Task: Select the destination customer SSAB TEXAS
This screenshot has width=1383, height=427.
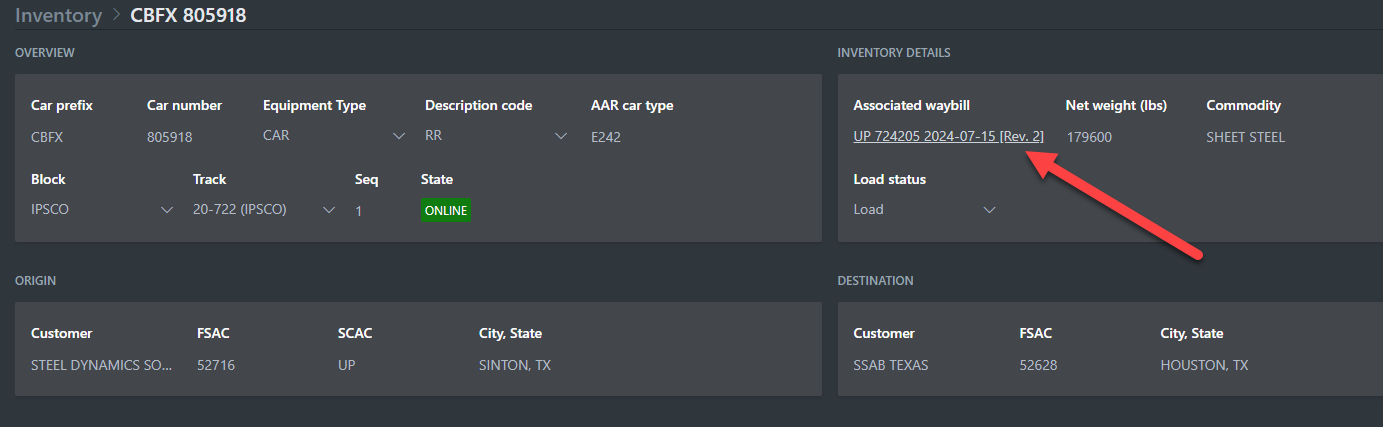Action: [x=891, y=365]
